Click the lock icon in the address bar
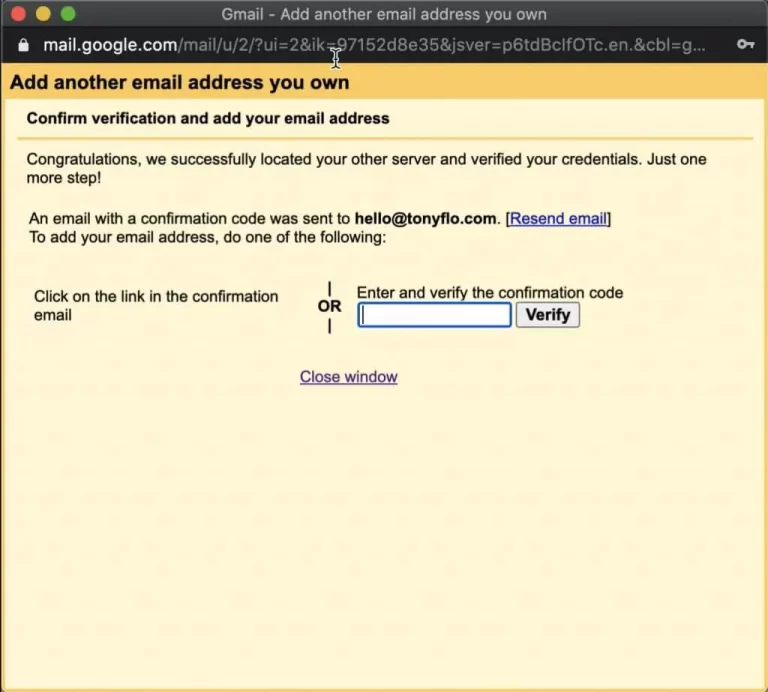 [x=25, y=45]
